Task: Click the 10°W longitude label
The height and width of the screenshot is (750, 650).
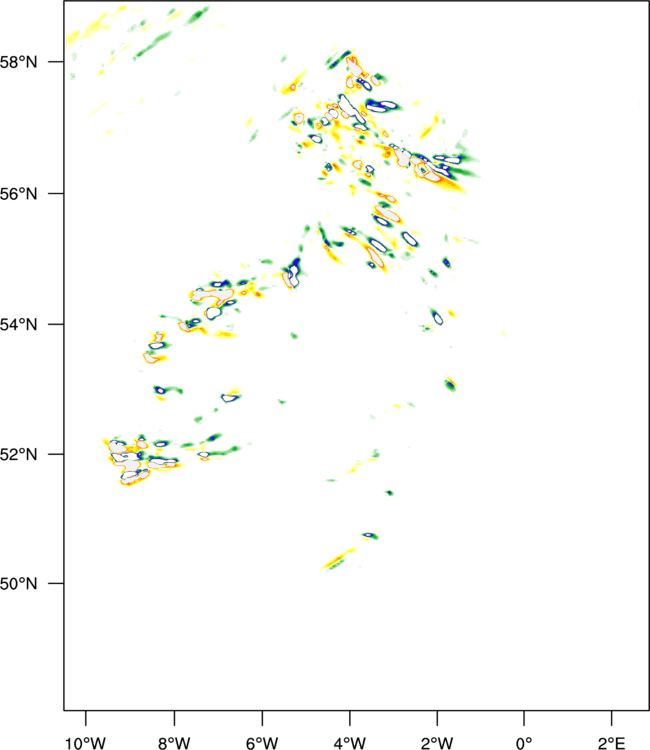Action: (x=86, y=743)
